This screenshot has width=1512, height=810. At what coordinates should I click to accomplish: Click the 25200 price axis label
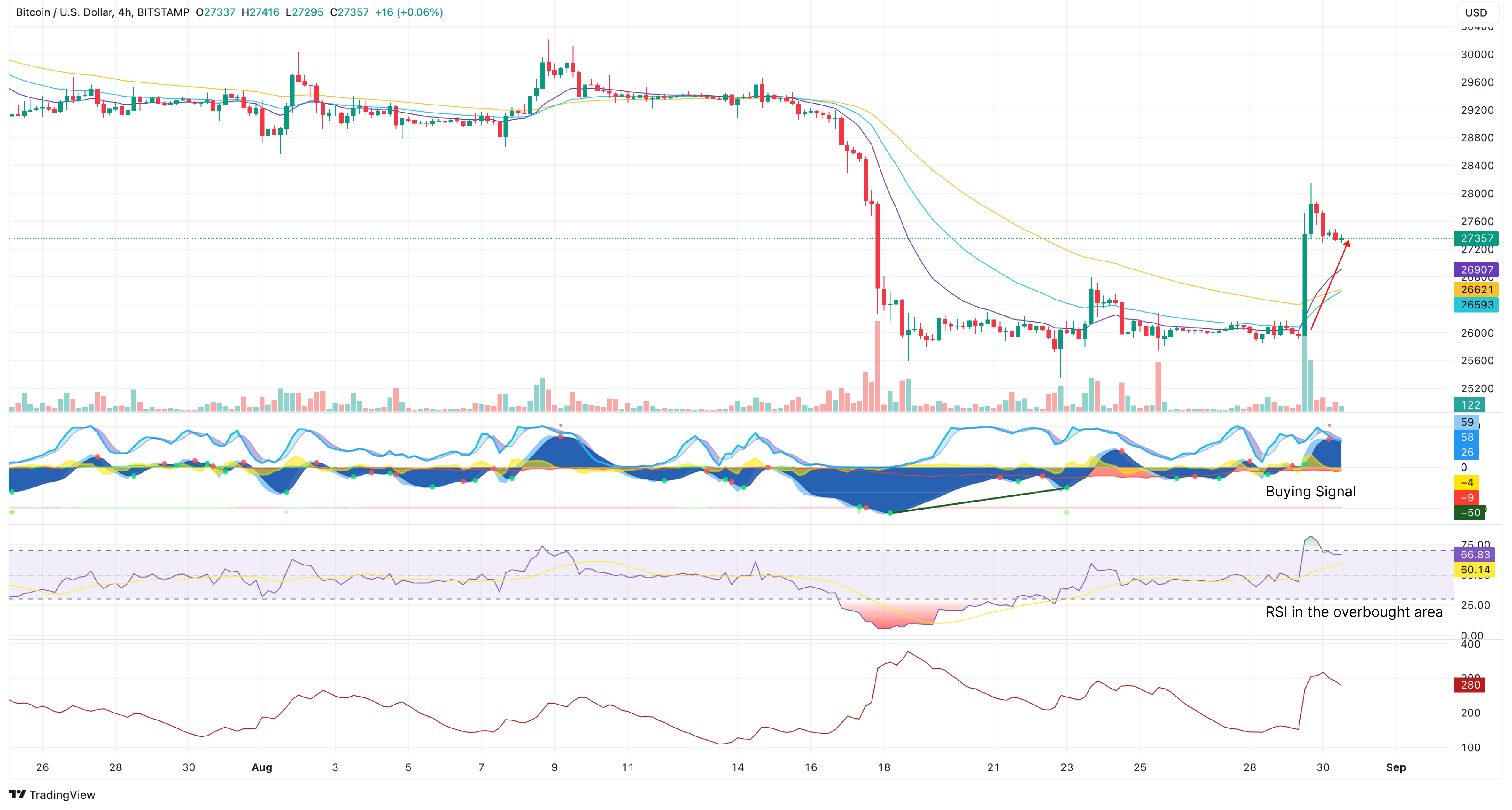click(x=1477, y=388)
